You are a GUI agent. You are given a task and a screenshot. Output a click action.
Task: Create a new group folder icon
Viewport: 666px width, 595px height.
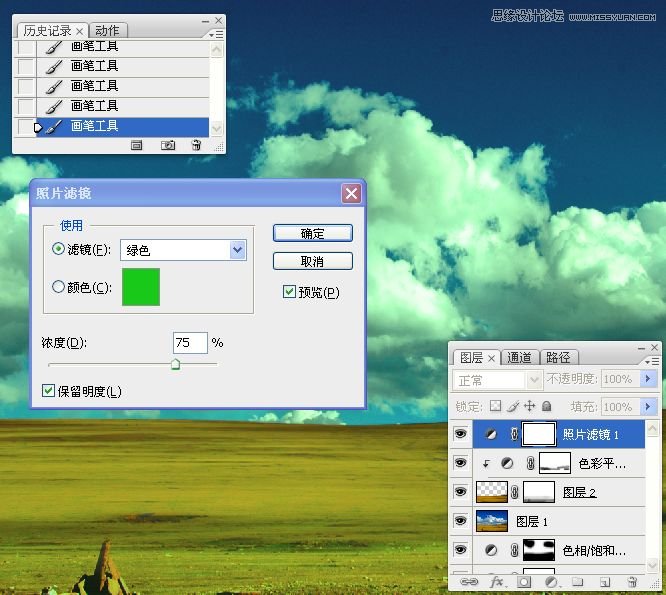coord(577,581)
